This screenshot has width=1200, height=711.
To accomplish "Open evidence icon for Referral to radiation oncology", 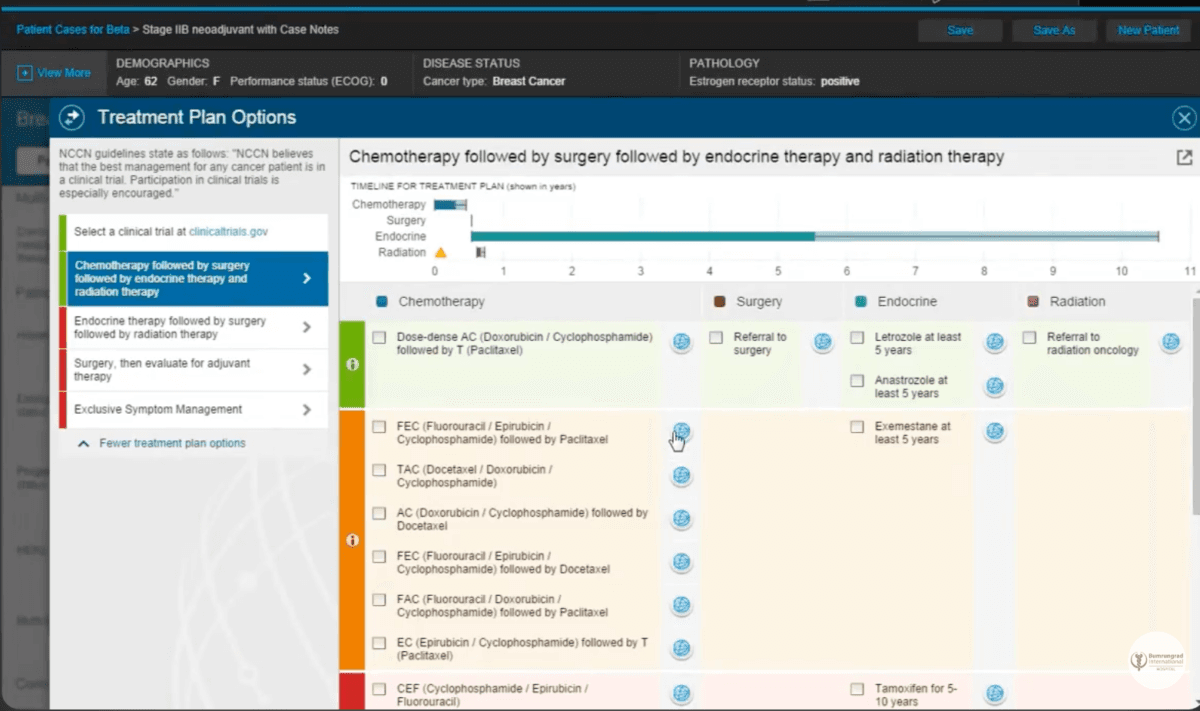I will [1170, 343].
